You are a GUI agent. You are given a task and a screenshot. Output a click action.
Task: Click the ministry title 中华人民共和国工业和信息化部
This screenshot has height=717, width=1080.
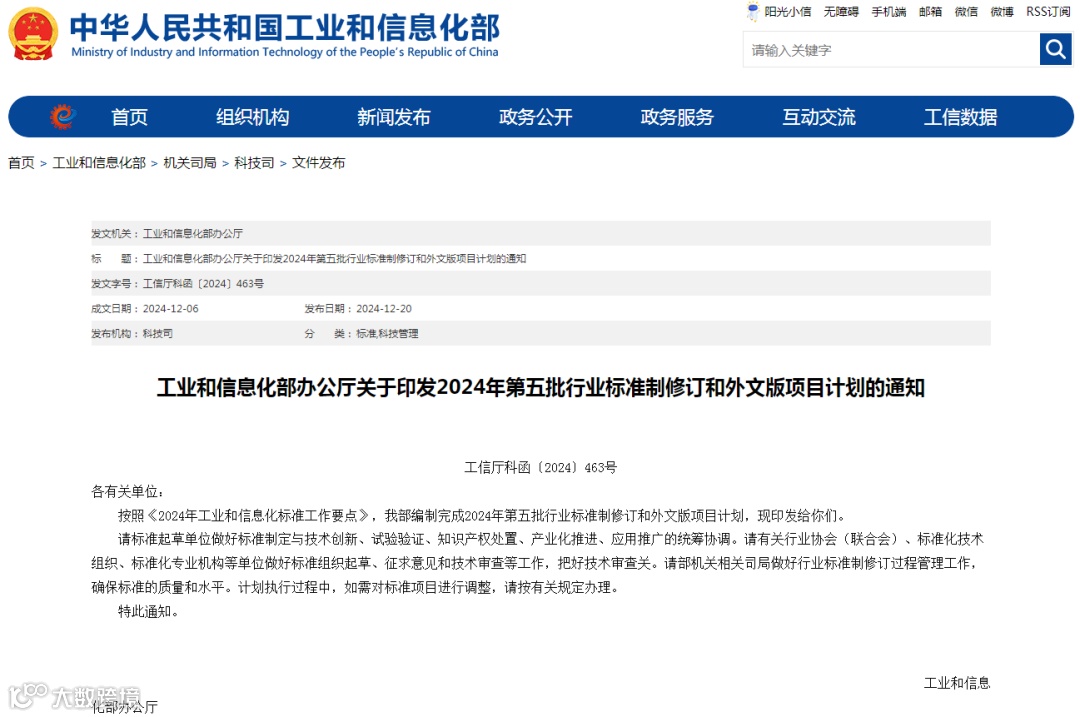pos(284,28)
